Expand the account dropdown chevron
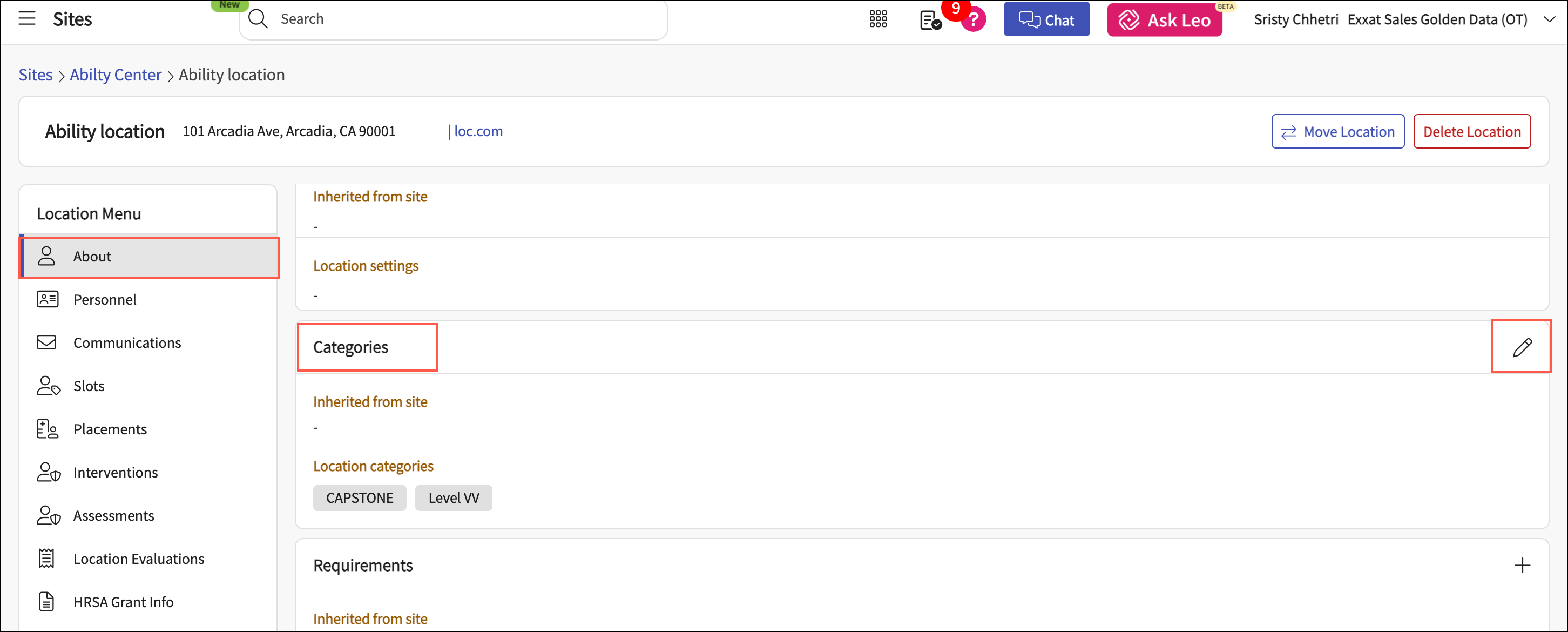 [x=1549, y=19]
